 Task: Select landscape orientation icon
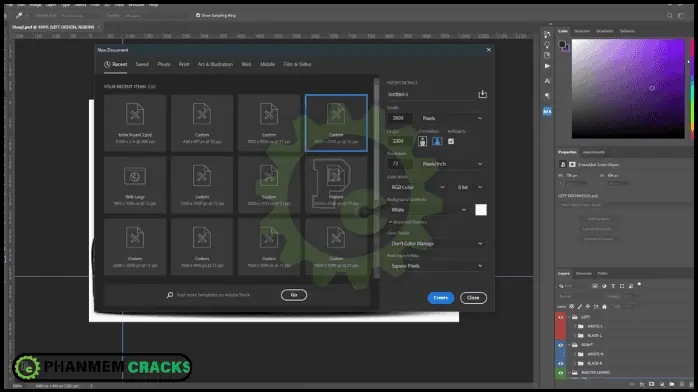pos(437,141)
